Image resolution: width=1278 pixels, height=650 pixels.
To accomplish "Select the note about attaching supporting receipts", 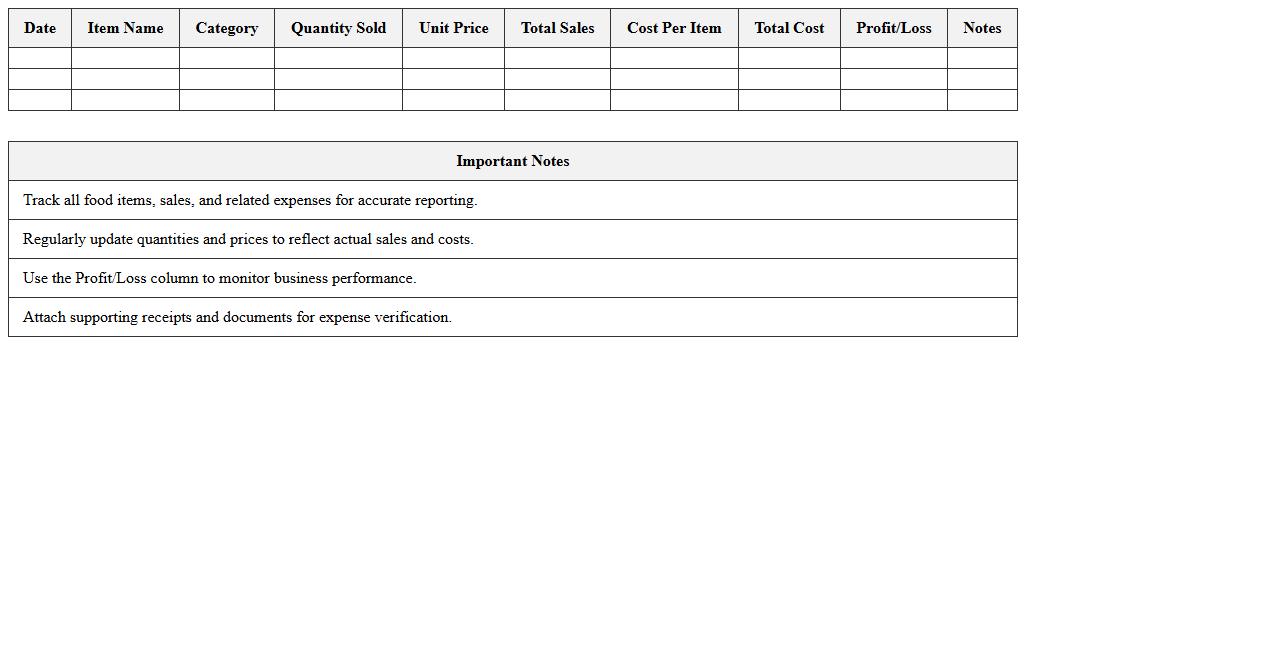I will click(237, 317).
